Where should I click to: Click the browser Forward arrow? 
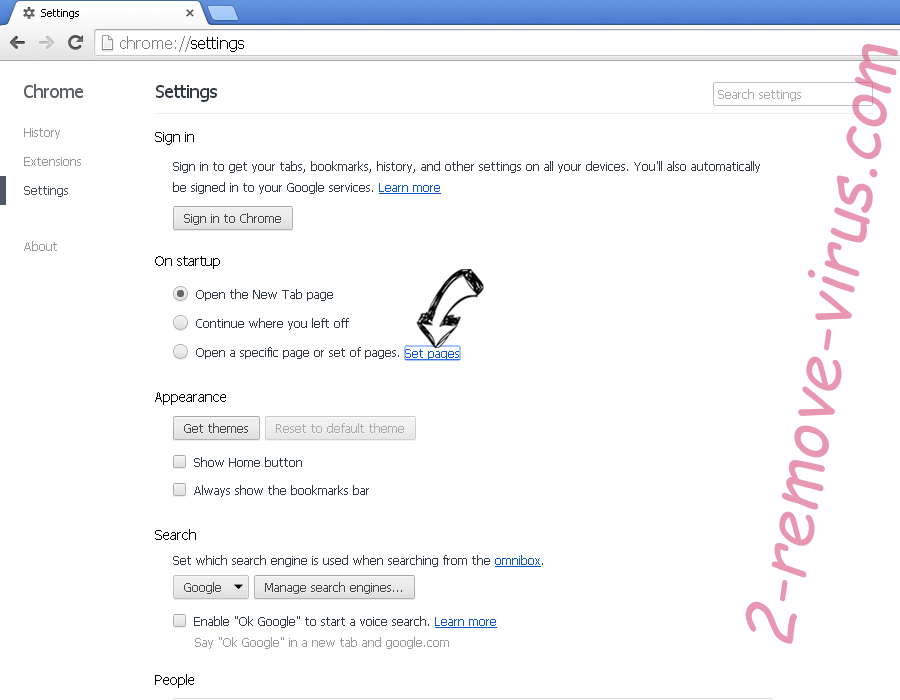coord(46,42)
